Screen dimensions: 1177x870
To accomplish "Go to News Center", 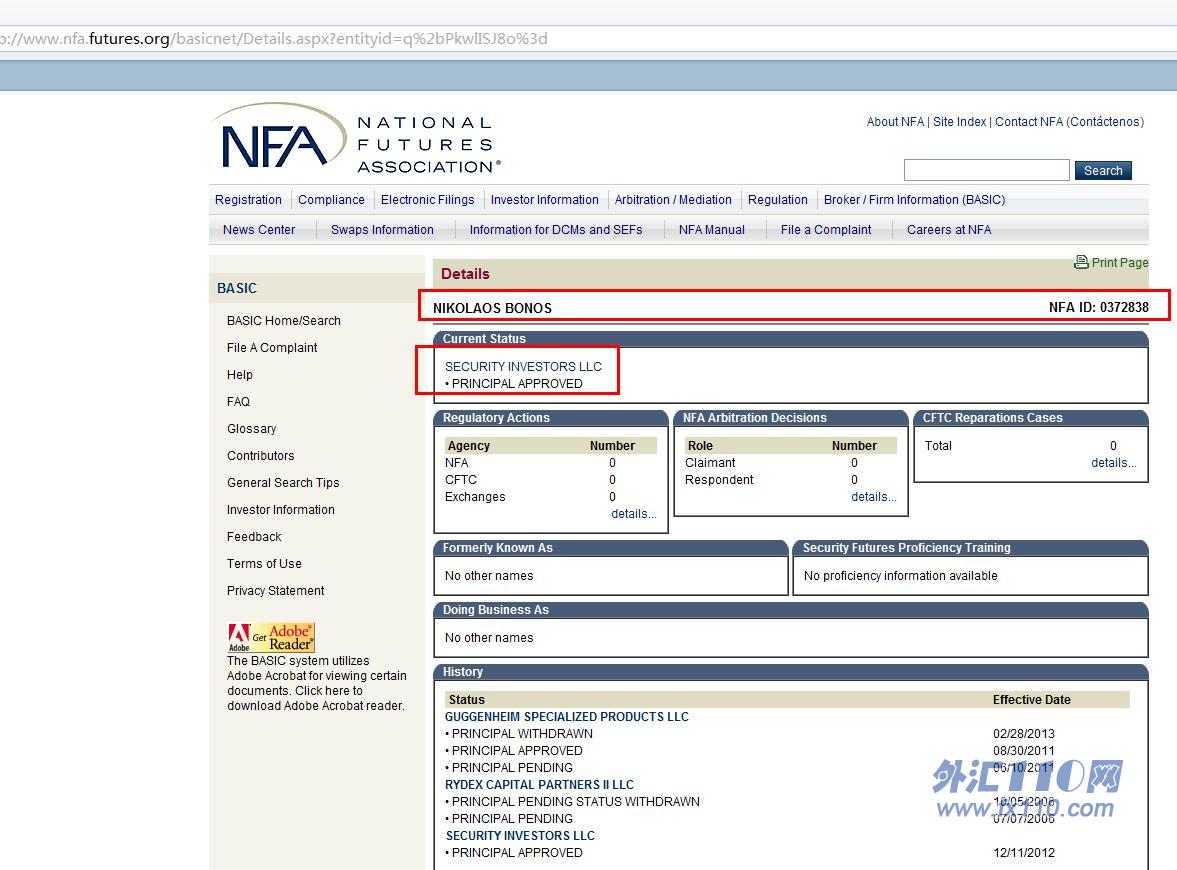I will tap(259, 230).
